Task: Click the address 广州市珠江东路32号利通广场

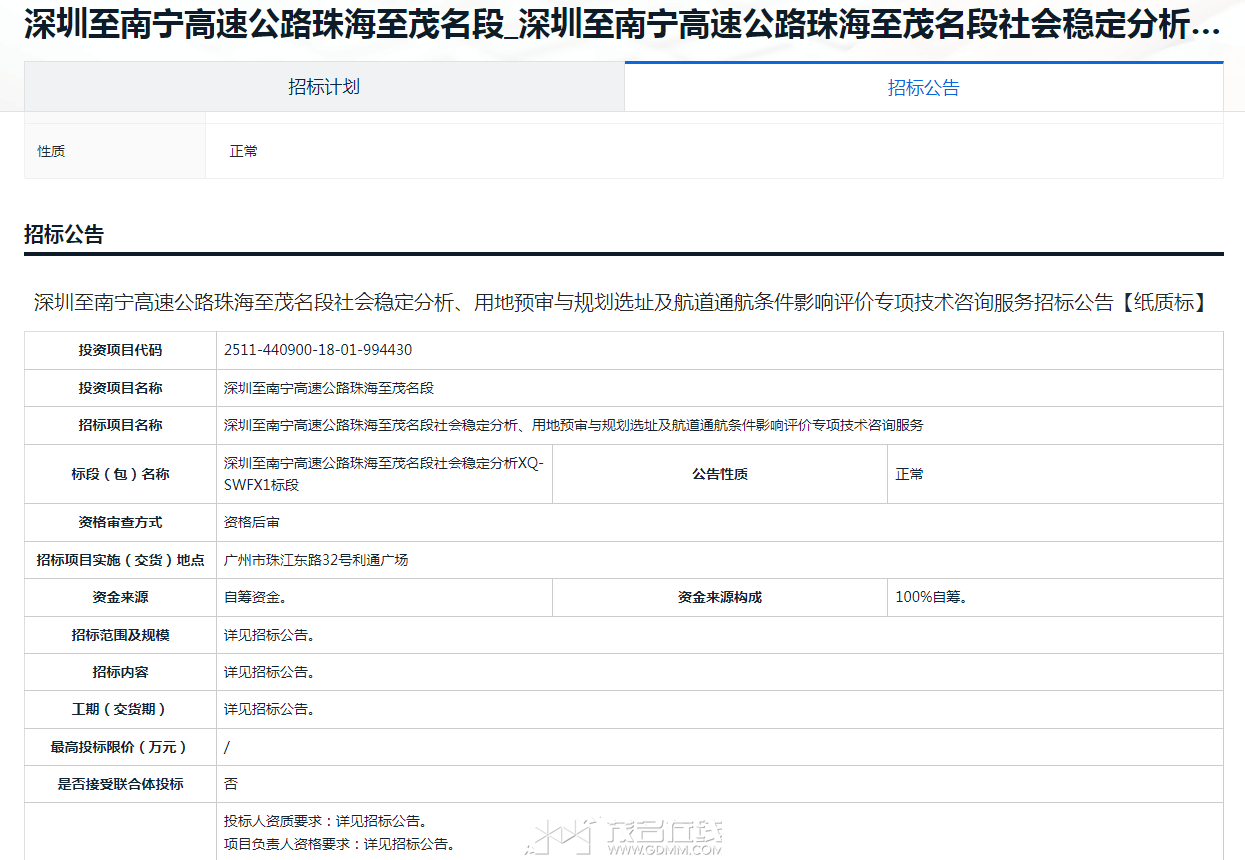Action: pyautogui.click(x=316, y=560)
